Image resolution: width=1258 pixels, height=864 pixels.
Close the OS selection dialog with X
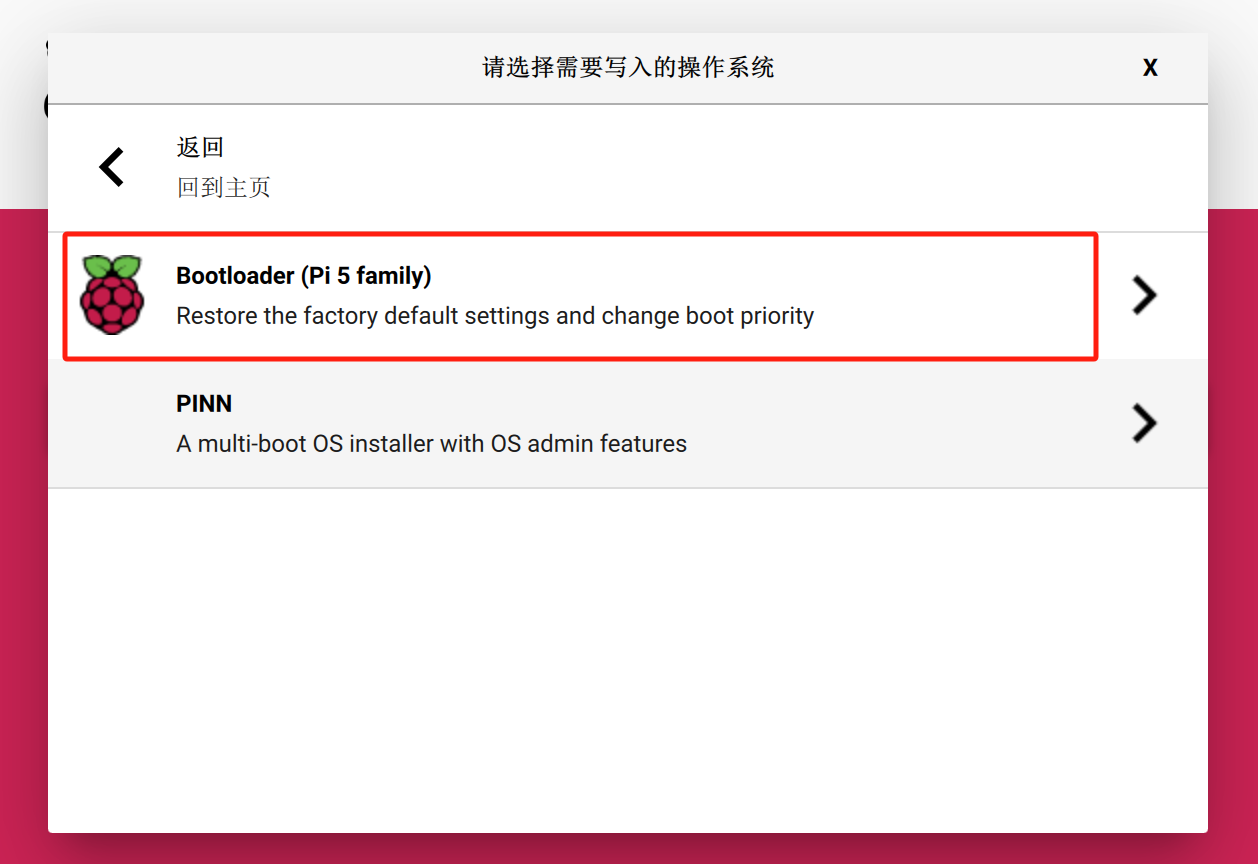1150,68
